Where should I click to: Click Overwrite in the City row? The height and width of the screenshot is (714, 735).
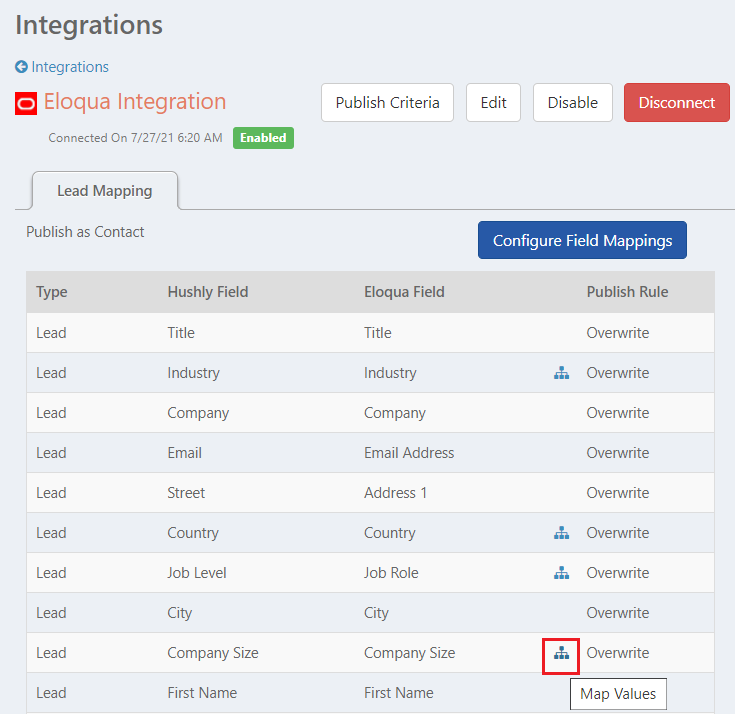point(618,613)
